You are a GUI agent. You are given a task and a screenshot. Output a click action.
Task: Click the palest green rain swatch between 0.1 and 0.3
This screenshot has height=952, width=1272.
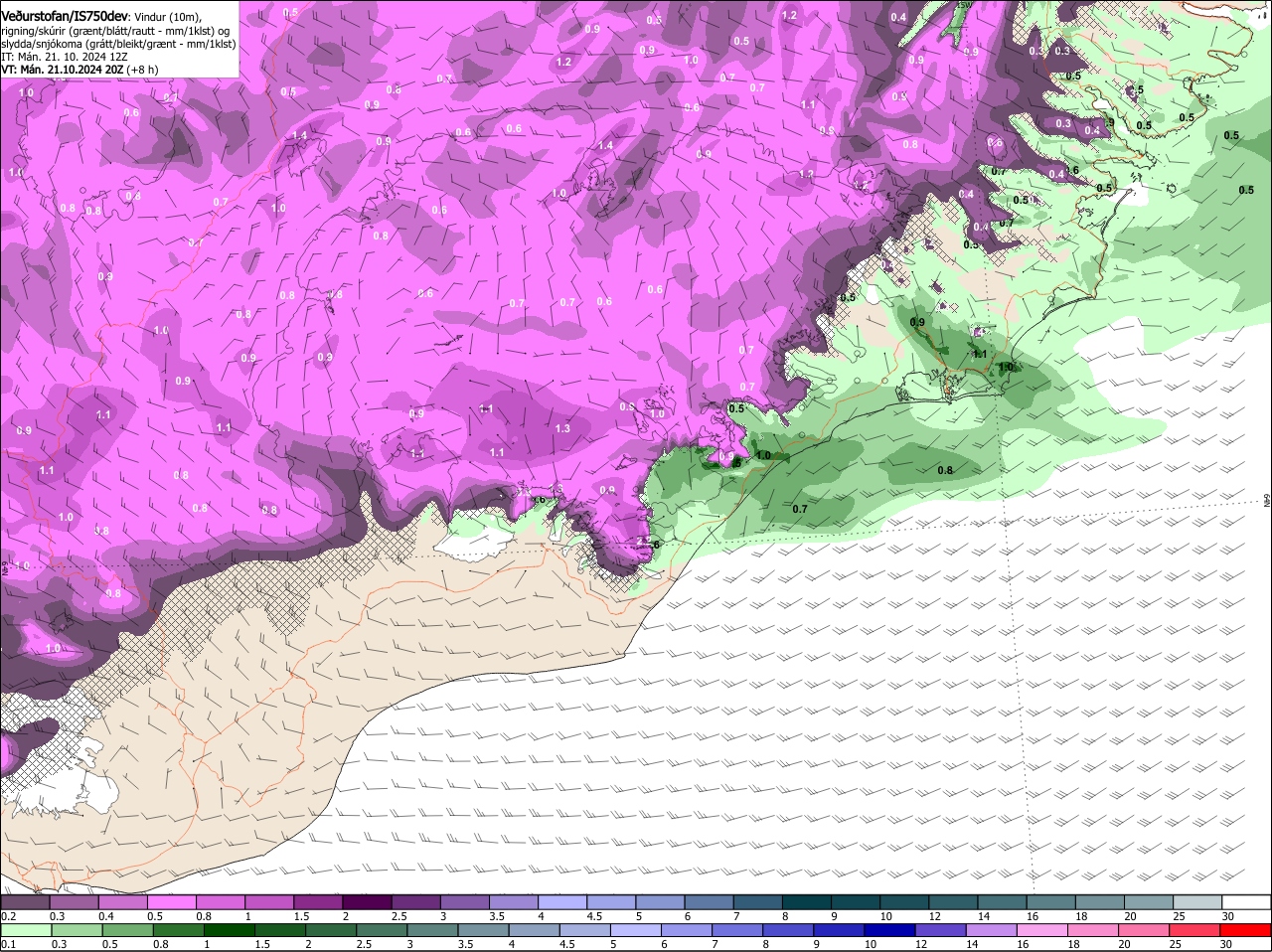click(25, 930)
